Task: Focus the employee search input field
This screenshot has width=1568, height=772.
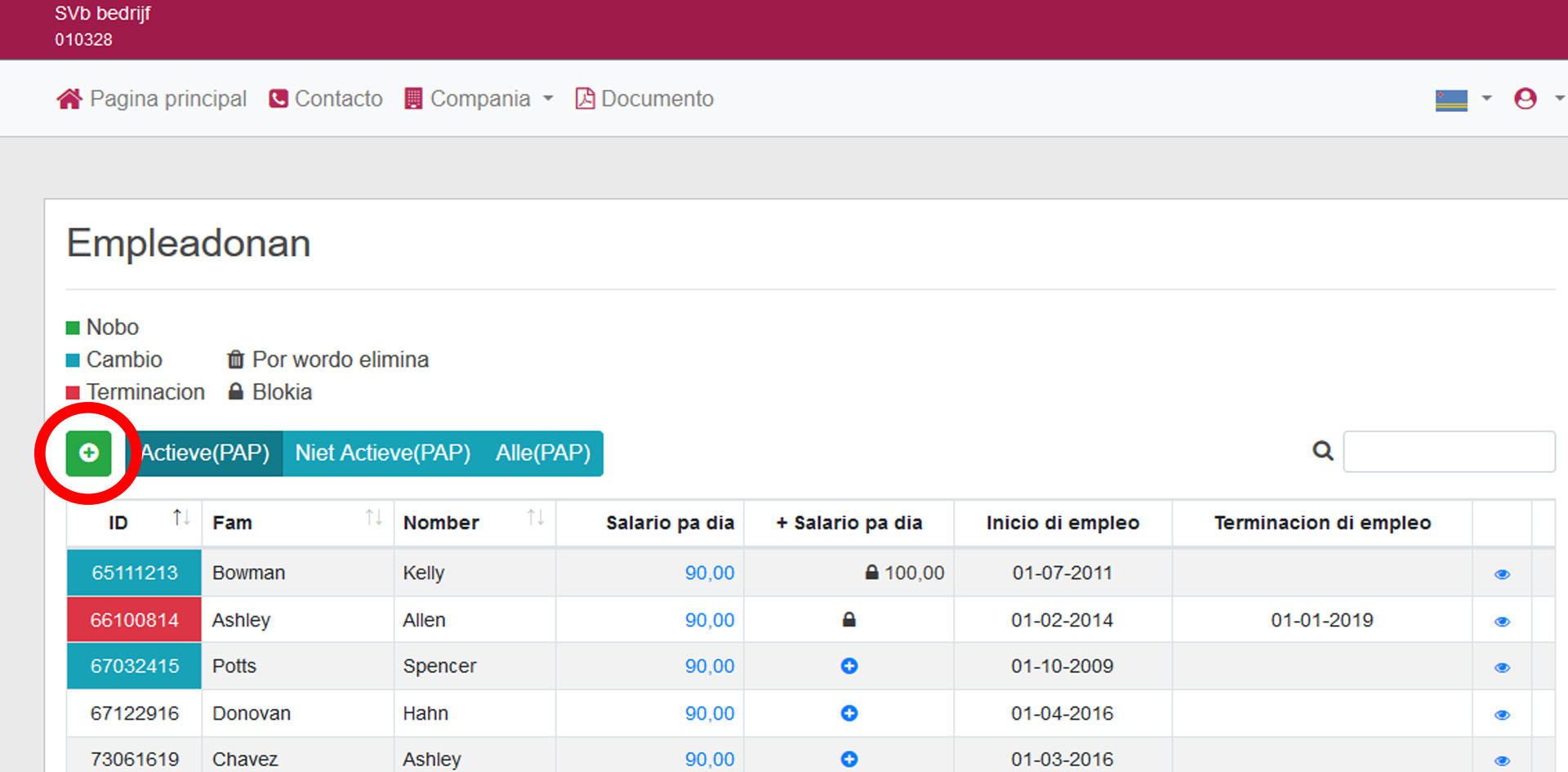Action: pyautogui.click(x=1448, y=451)
